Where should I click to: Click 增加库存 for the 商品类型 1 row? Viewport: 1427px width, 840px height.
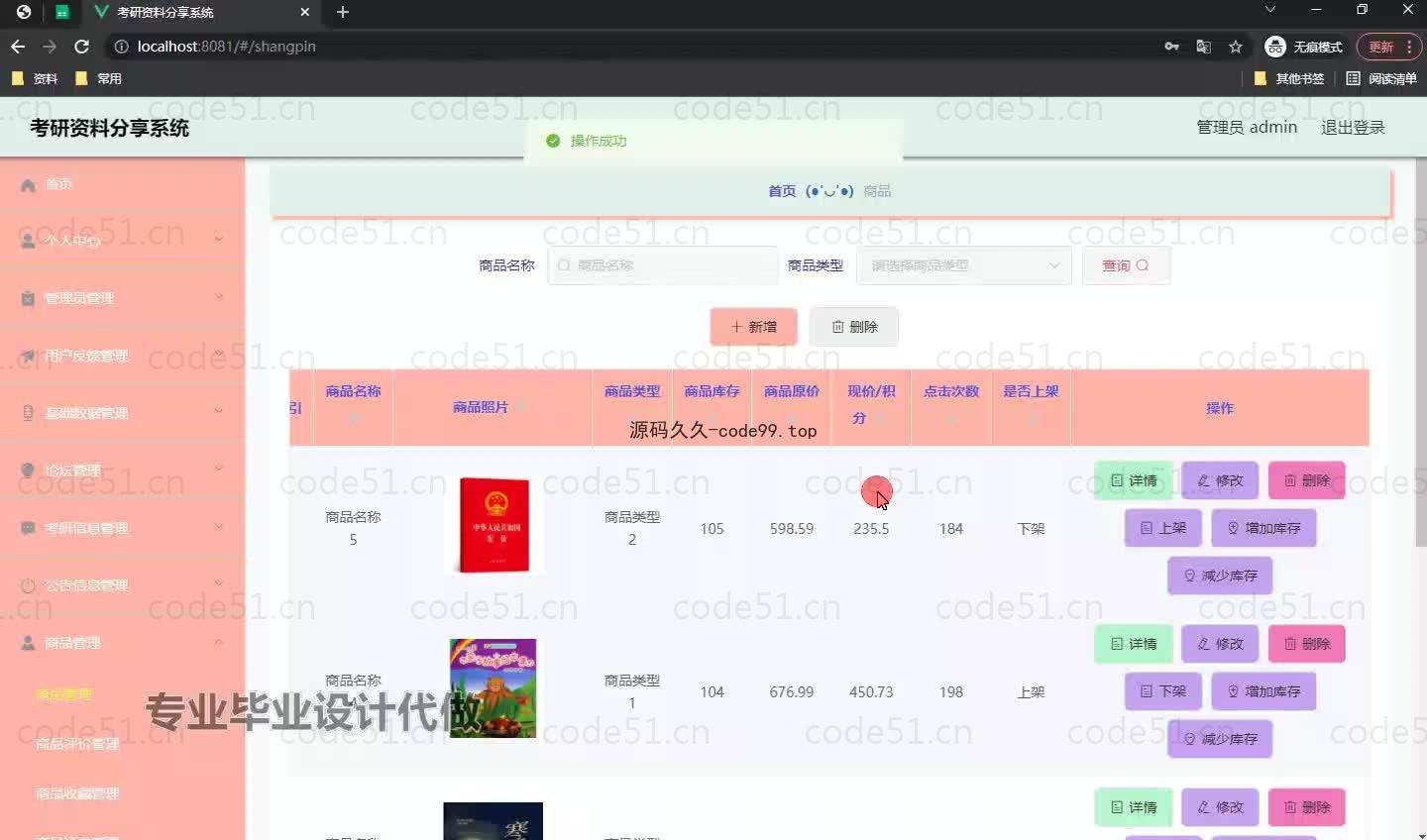pos(1263,691)
